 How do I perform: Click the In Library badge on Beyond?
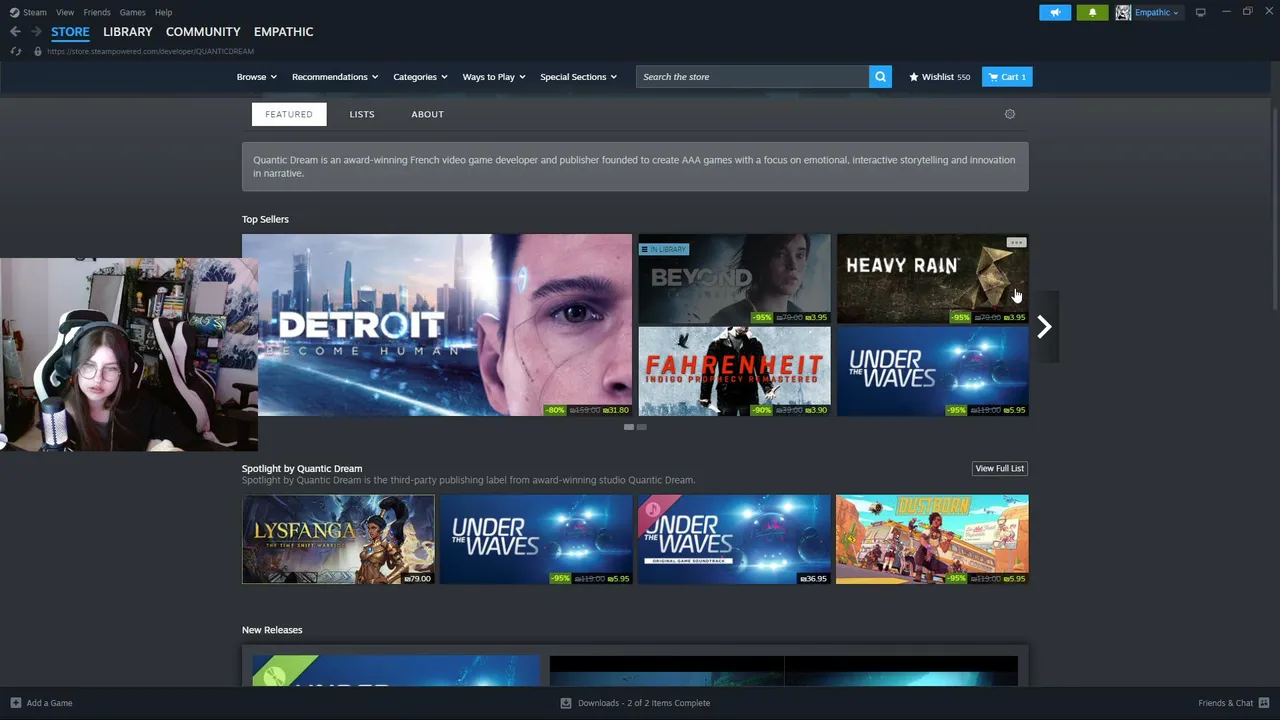[x=664, y=249]
